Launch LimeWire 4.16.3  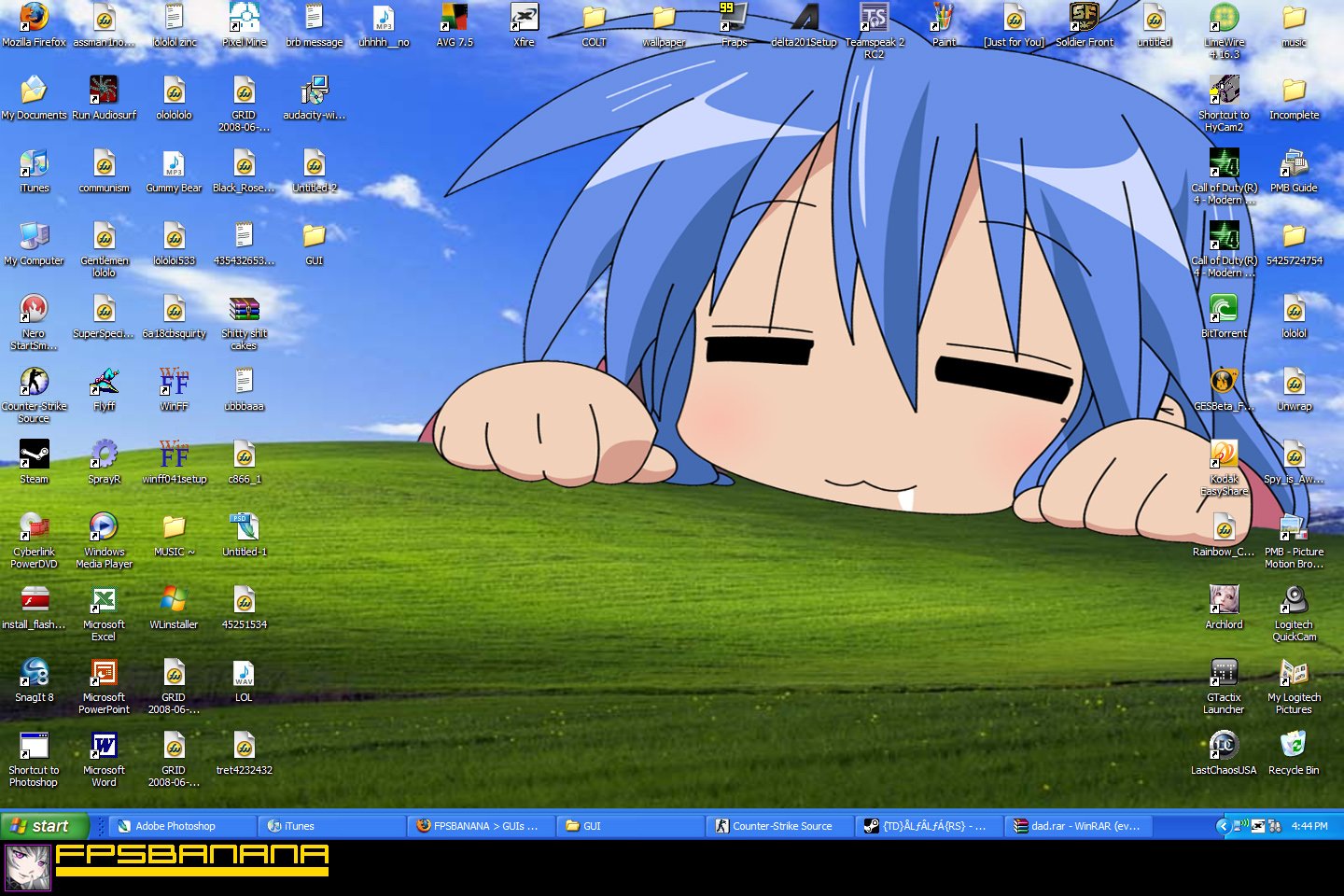click(x=1224, y=21)
